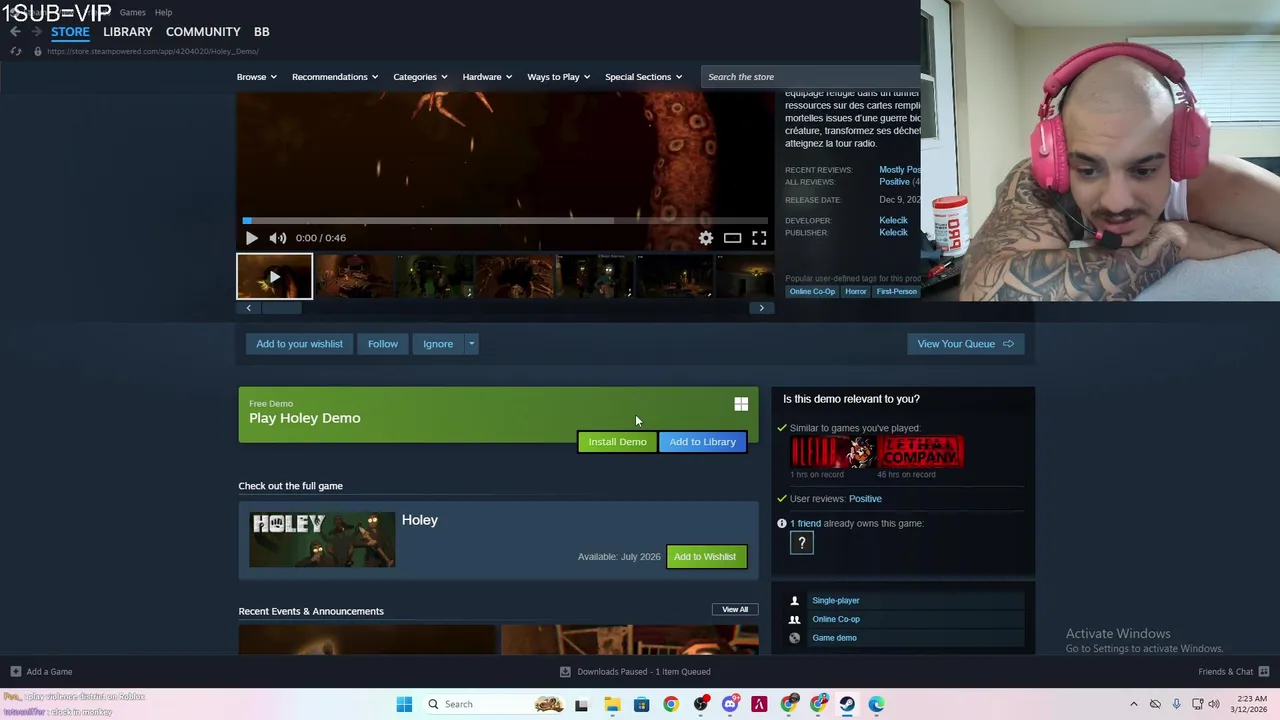
Task: Open Steam from the taskbar
Action: point(847,704)
